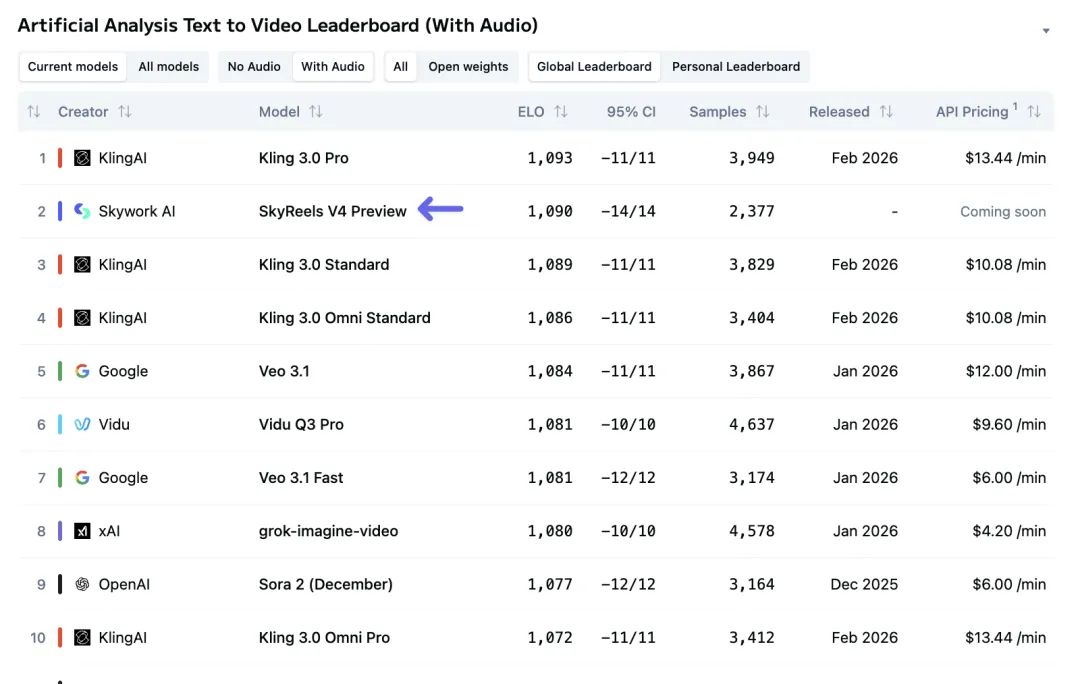
Task: Select the All models tab
Action: (x=168, y=67)
